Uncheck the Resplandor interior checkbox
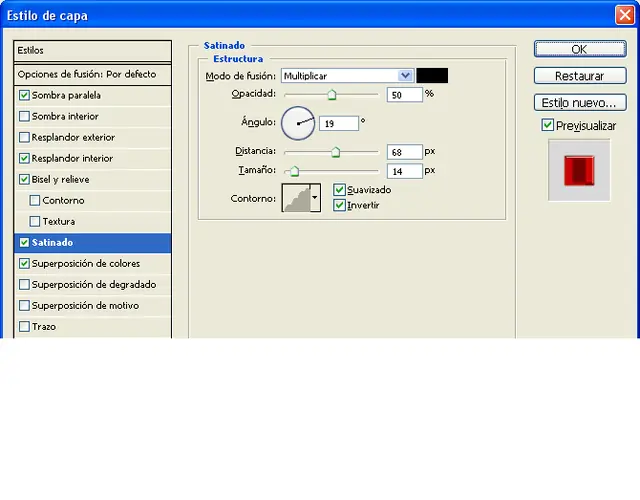640x500 pixels. click(24, 158)
